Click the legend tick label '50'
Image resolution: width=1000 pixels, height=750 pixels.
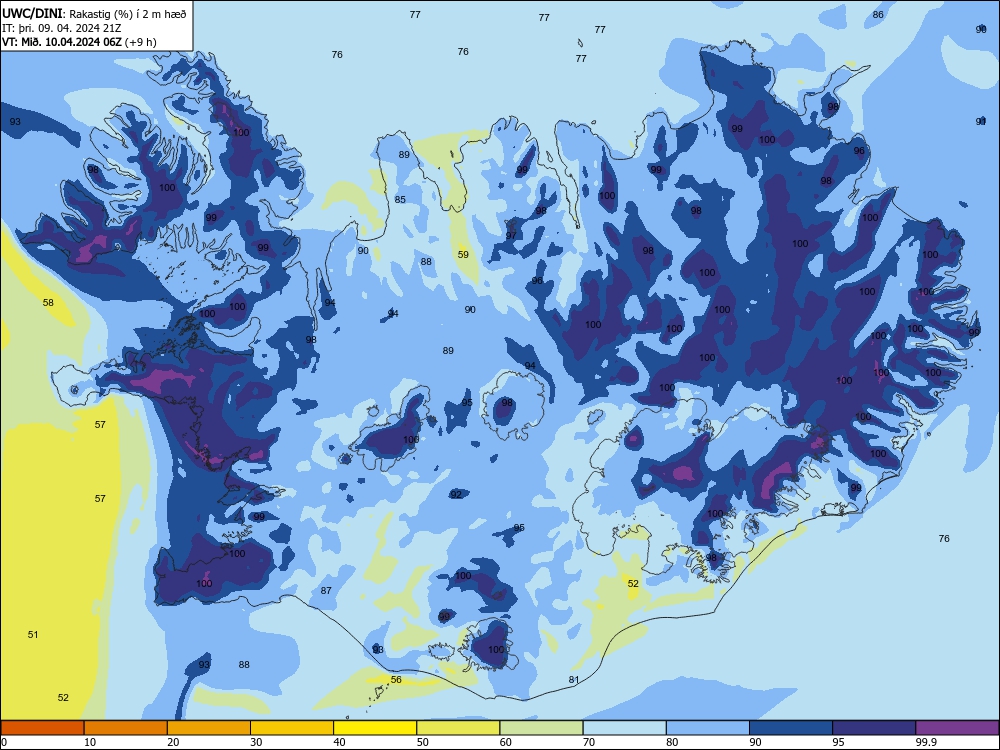[x=423, y=742]
